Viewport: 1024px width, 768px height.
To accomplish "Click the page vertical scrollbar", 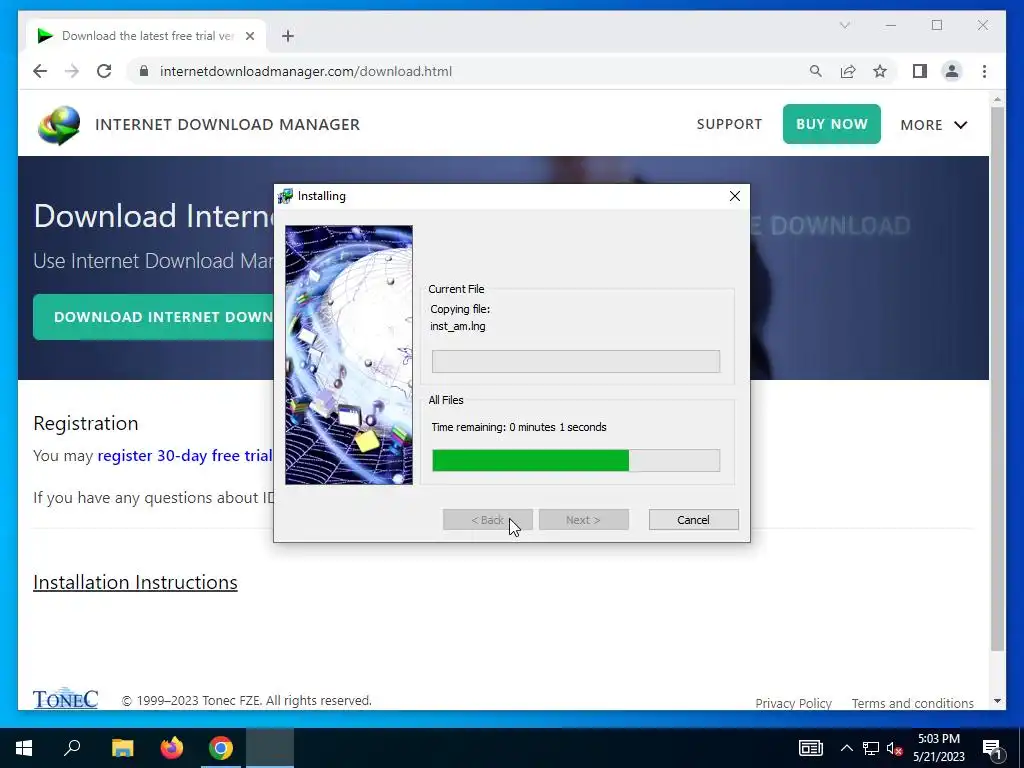I will 997,379.
